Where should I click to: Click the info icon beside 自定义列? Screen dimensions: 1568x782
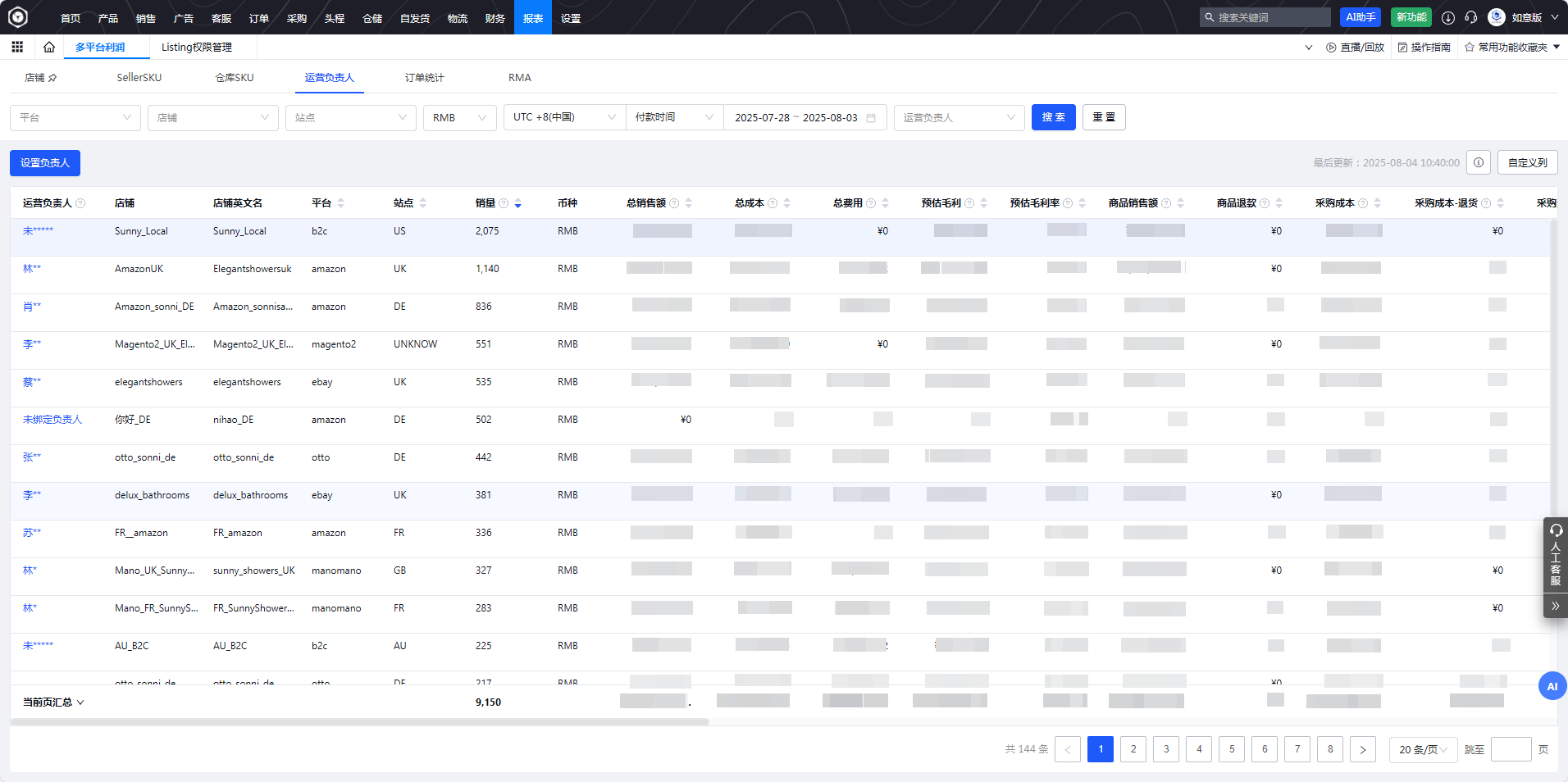pos(1479,162)
